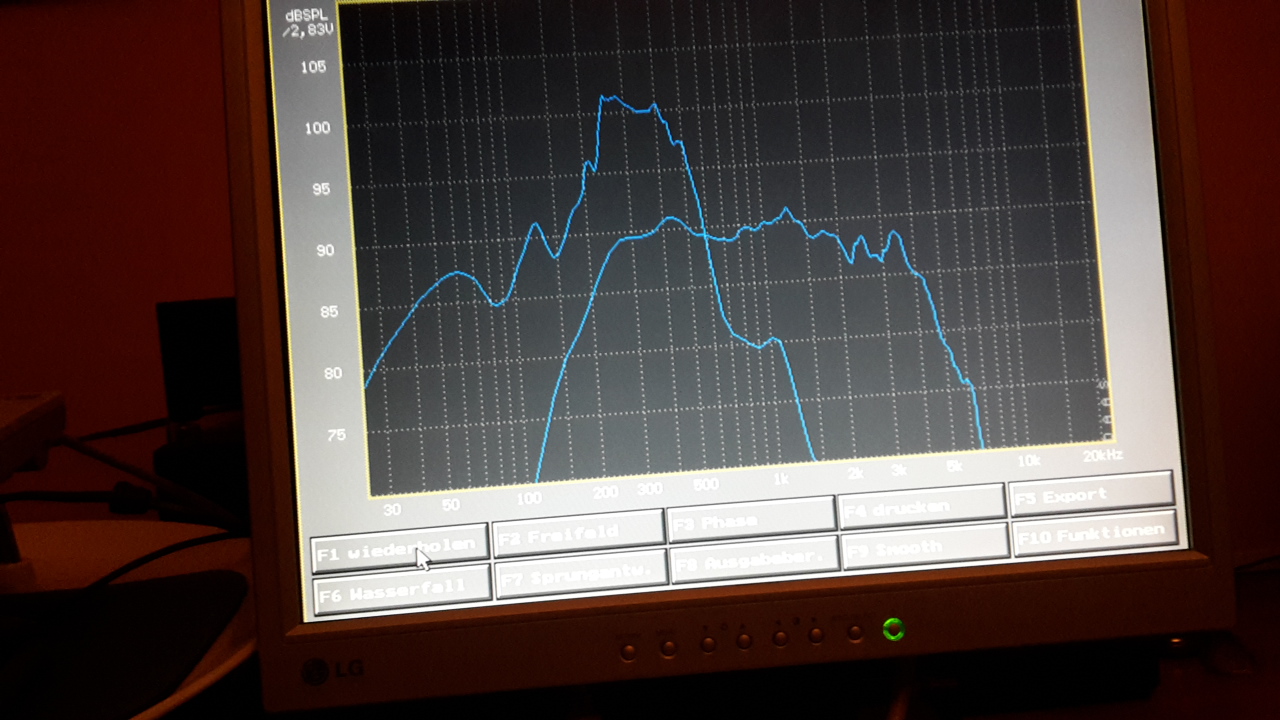
Task: Apply F9 Smooth to the curve
Action: (x=925, y=545)
